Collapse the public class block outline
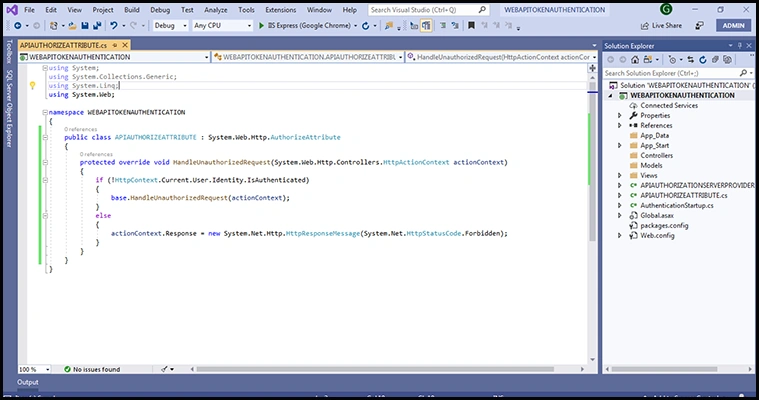Image resolution: width=759 pixels, height=400 pixels. [x=45, y=138]
